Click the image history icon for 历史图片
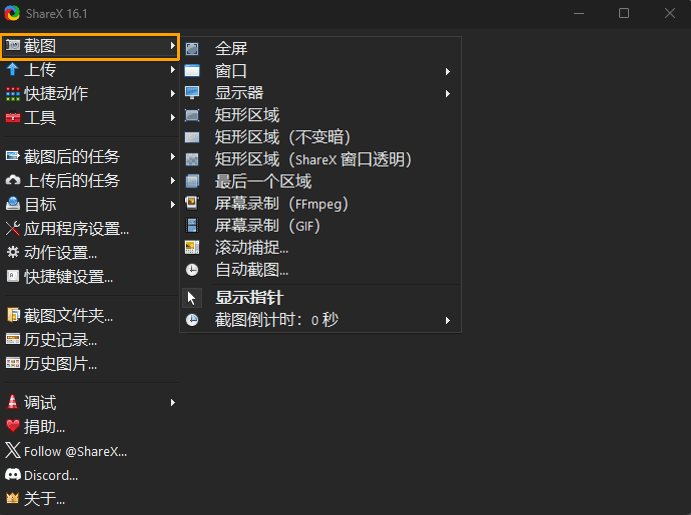Viewport: 691px width, 515px height. [x=13, y=363]
